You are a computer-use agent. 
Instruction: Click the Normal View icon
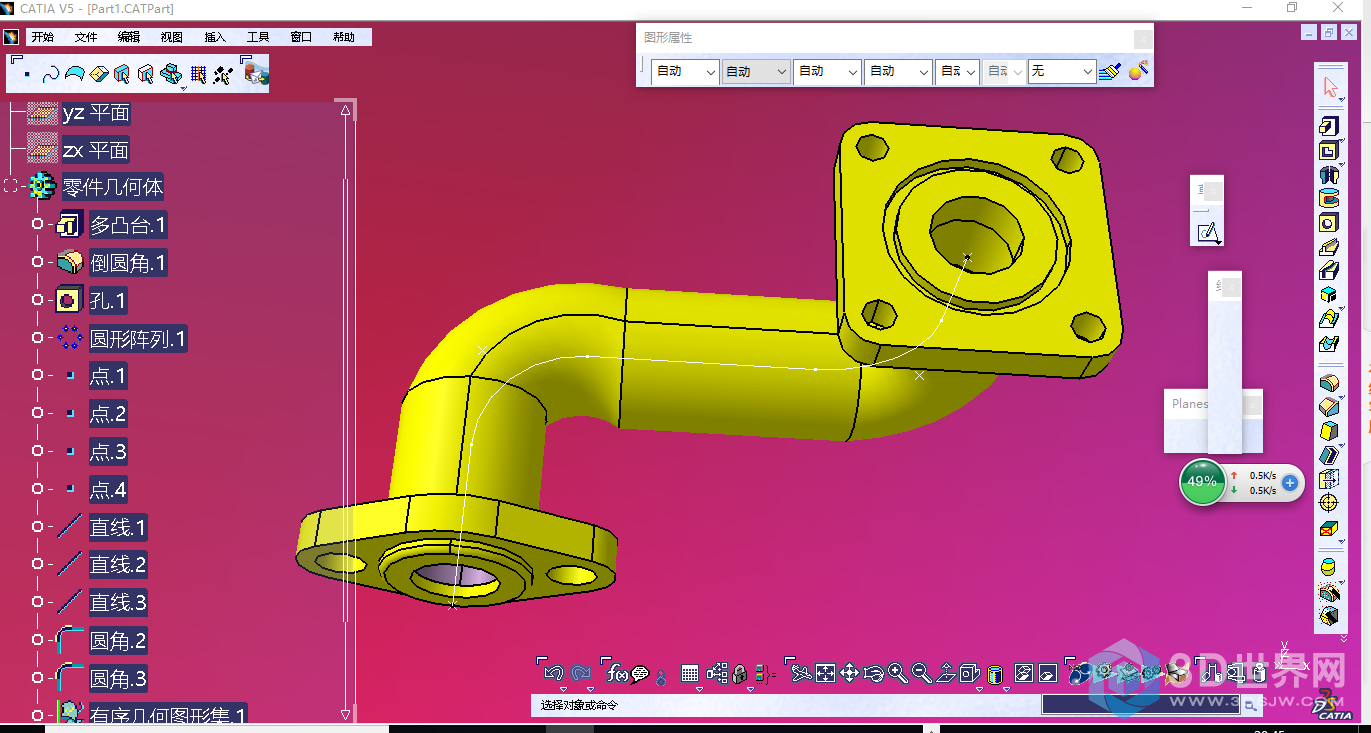[x=946, y=674]
